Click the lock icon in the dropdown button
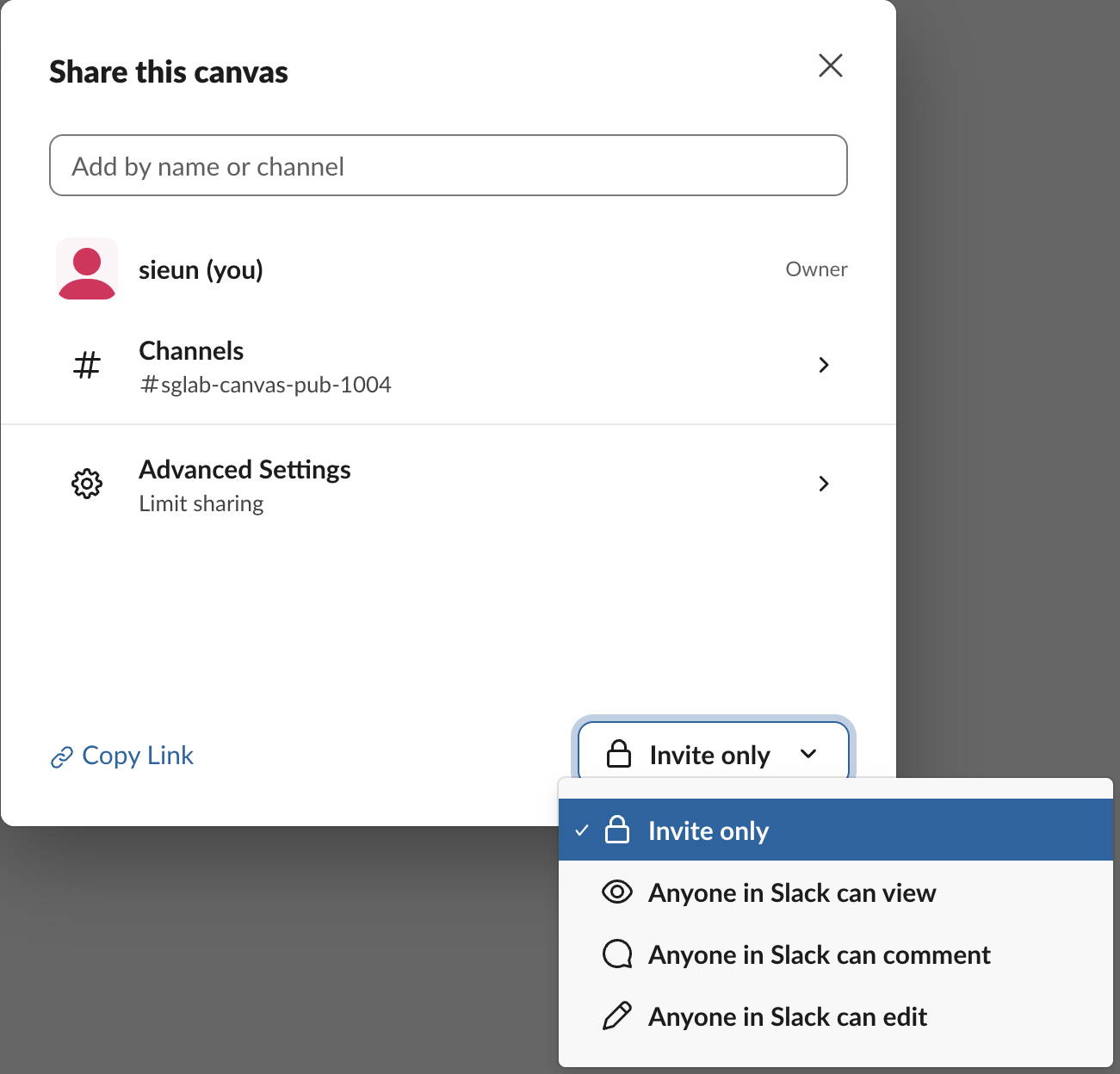Image resolution: width=1120 pixels, height=1074 pixels. click(619, 754)
